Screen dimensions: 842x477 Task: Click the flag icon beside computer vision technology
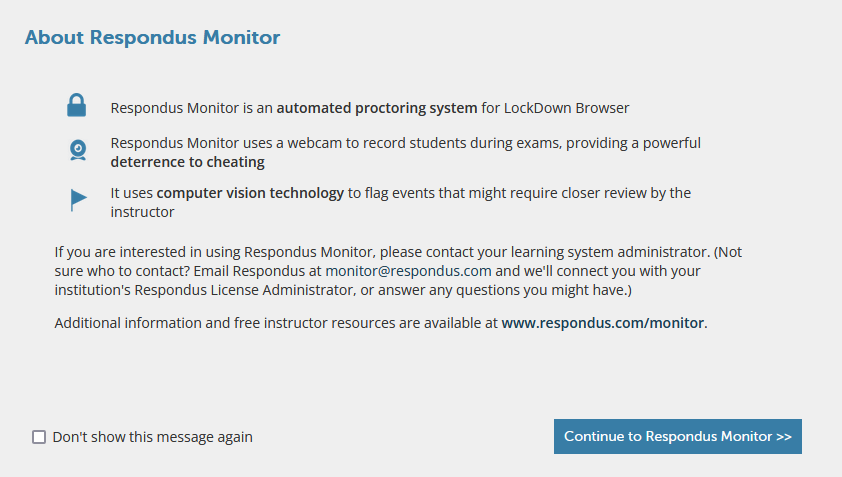78,200
